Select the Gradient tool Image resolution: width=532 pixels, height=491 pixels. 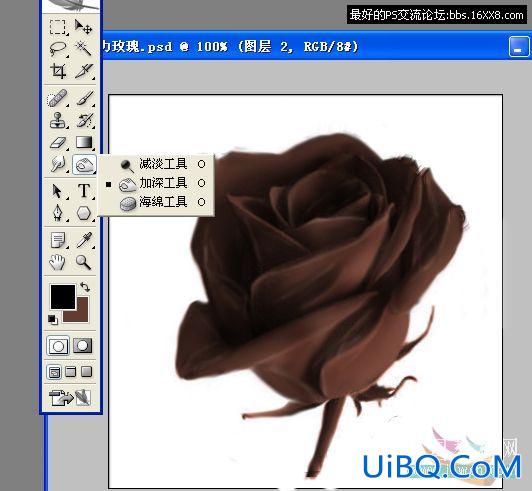(x=84, y=143)
